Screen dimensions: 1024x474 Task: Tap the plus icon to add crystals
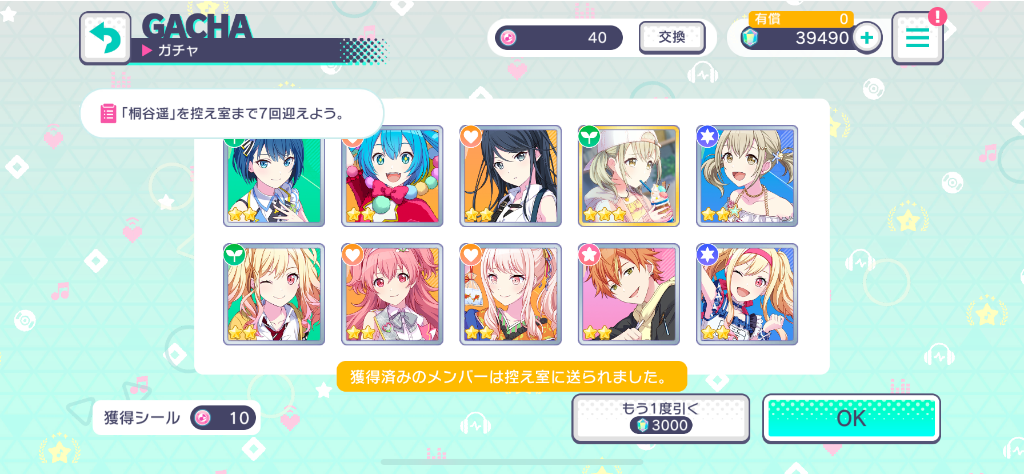pos(867,38)
